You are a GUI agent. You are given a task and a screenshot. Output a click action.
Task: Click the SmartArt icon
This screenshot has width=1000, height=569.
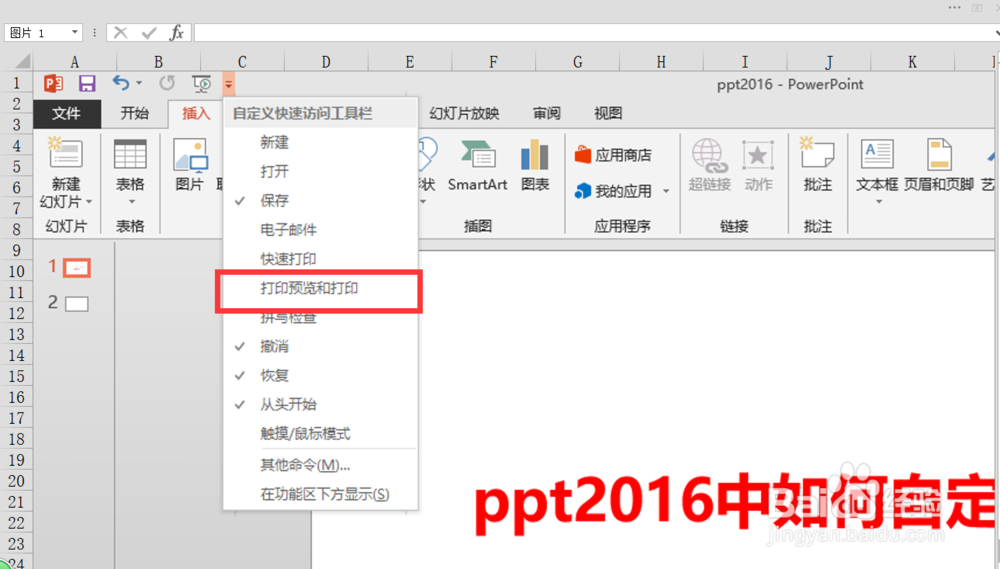click(x=478, y=155)
